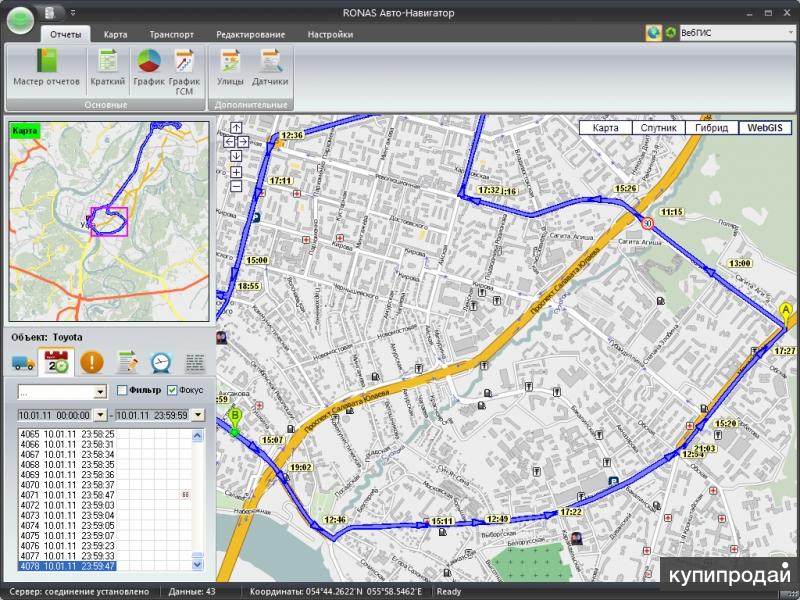Screen dimensions: 800x600
Task: Pan the map left with the arrow
Action: pos(229,141)
